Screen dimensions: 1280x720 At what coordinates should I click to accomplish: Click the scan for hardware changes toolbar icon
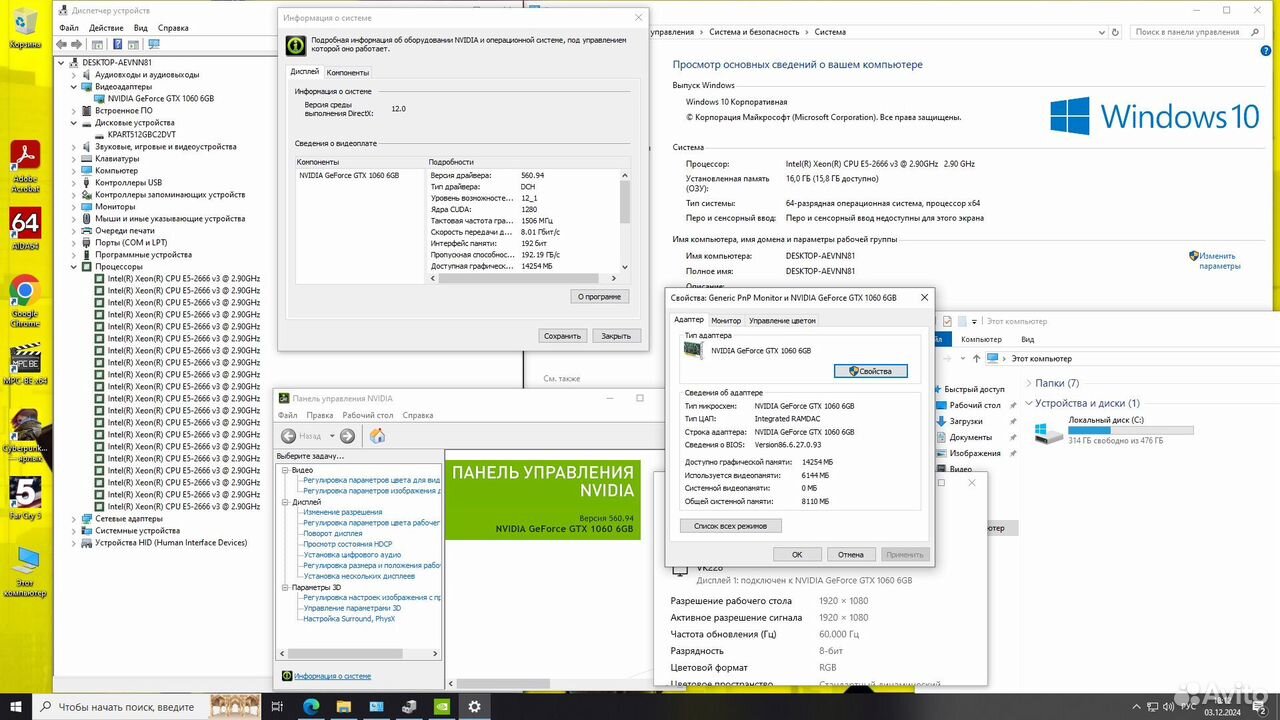pos(154,44)
